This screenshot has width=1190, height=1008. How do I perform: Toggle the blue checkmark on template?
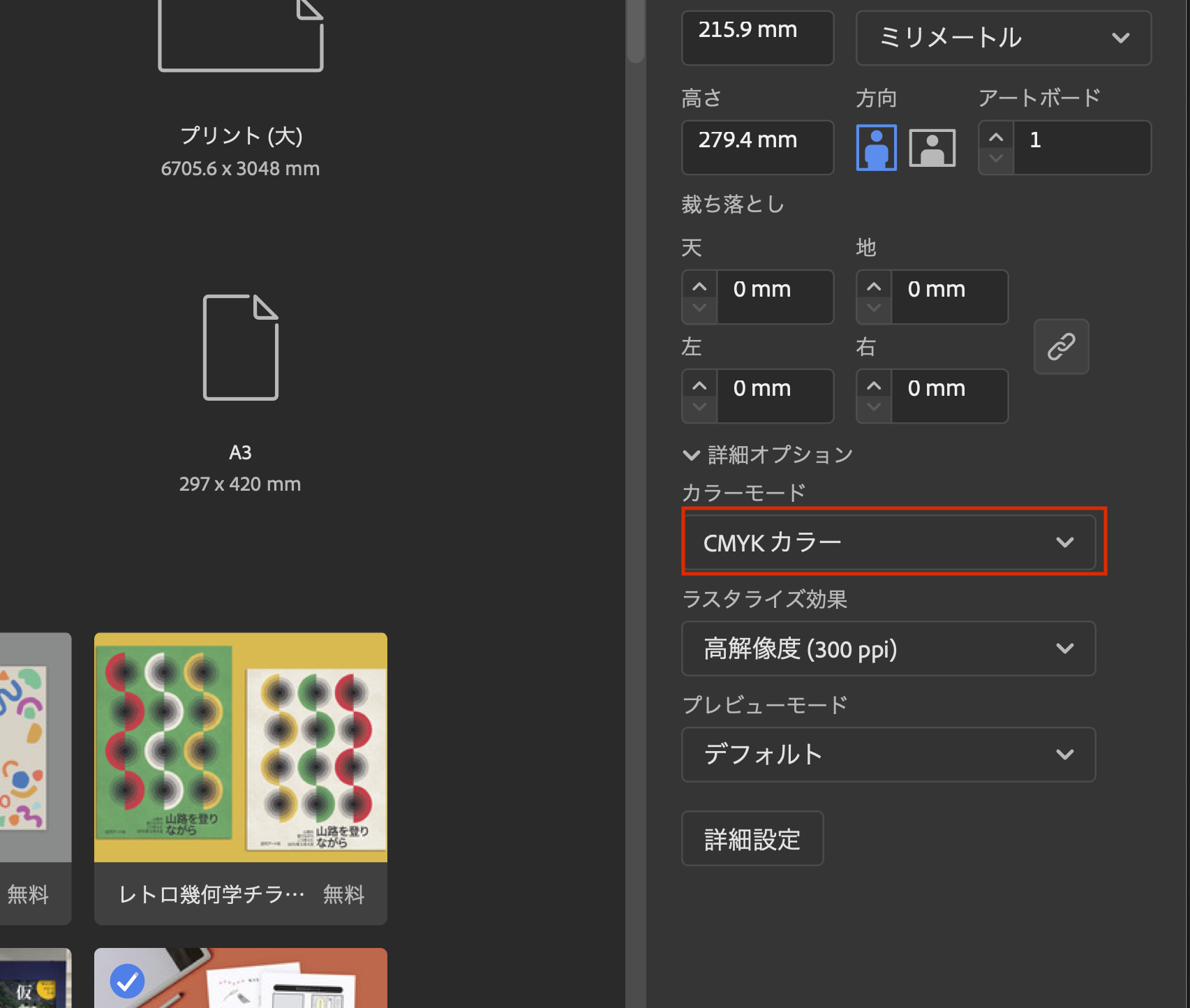click(127, 981)
